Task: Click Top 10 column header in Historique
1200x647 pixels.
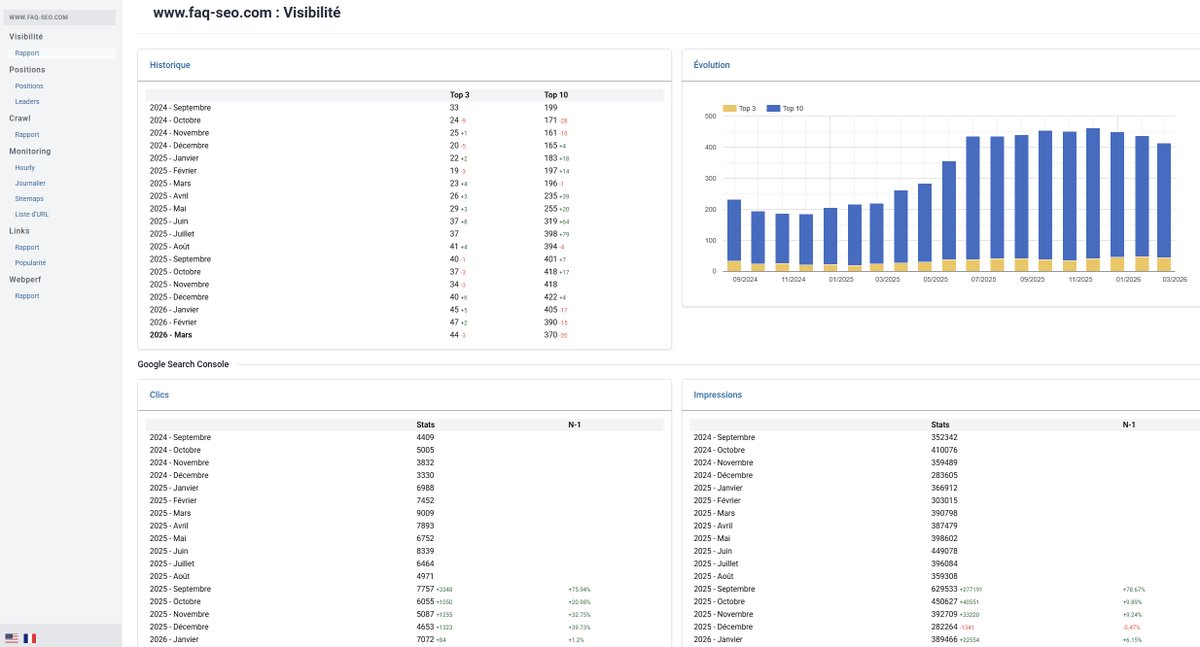Action: pyautogui.click(x=555, y=95)
